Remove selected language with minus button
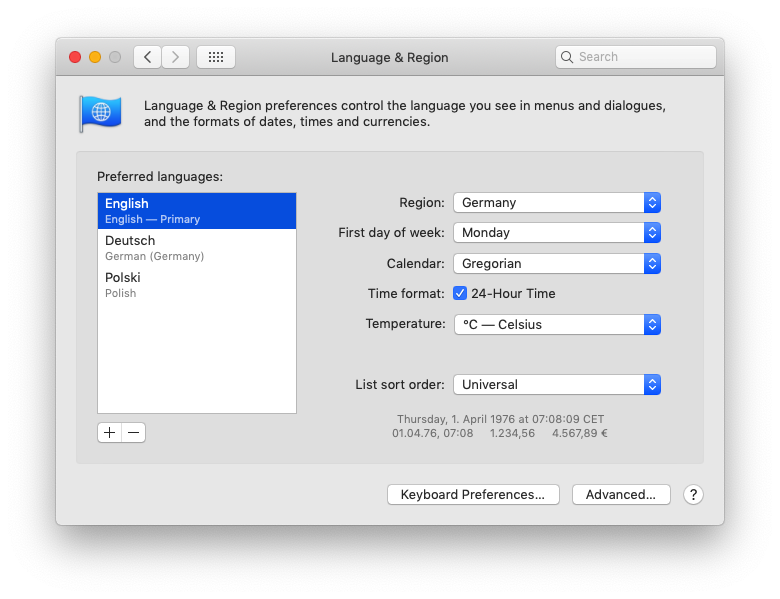The image size is (780, 599). 134,432
